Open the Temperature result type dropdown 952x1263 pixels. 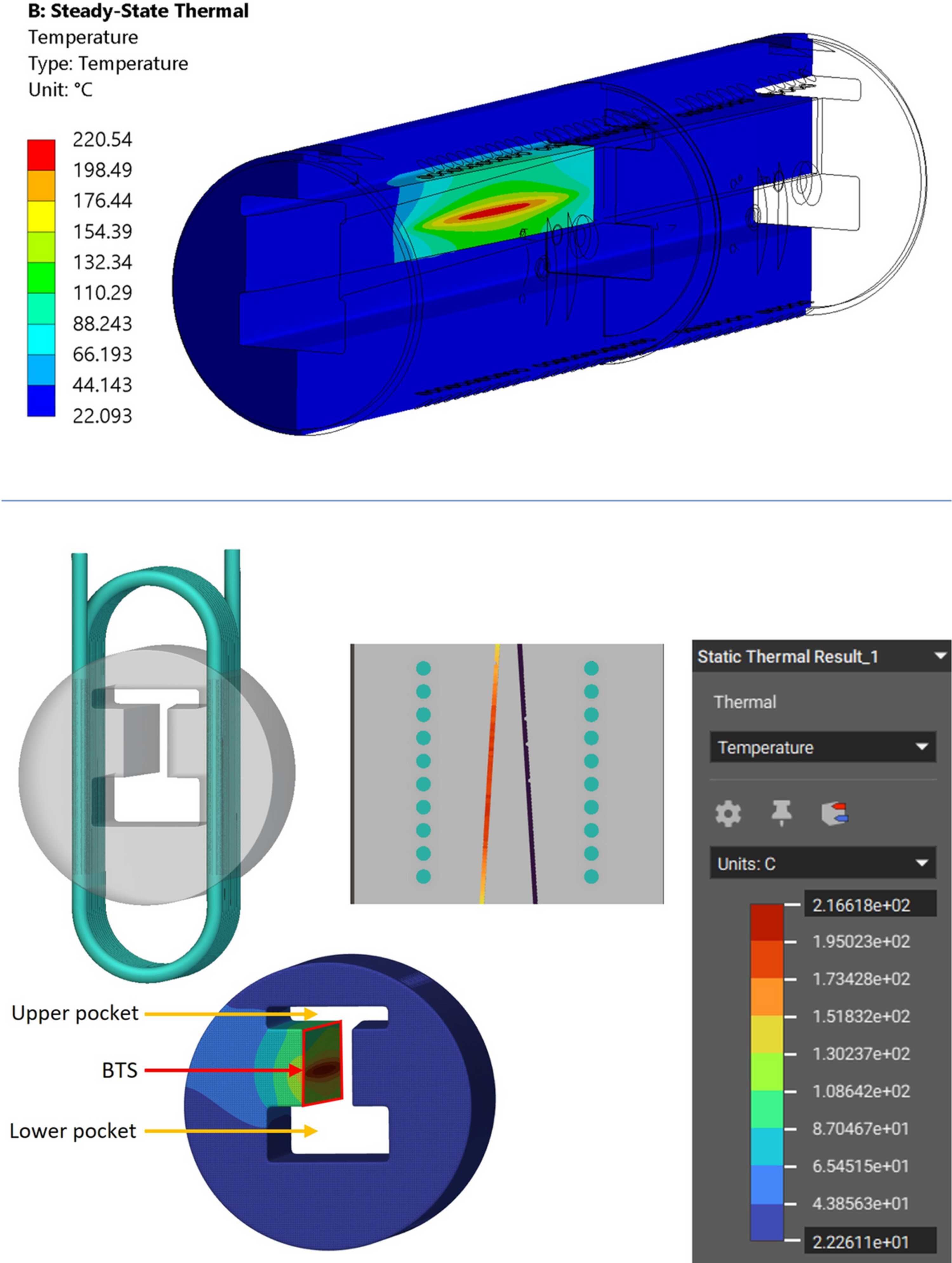point(822,747)
